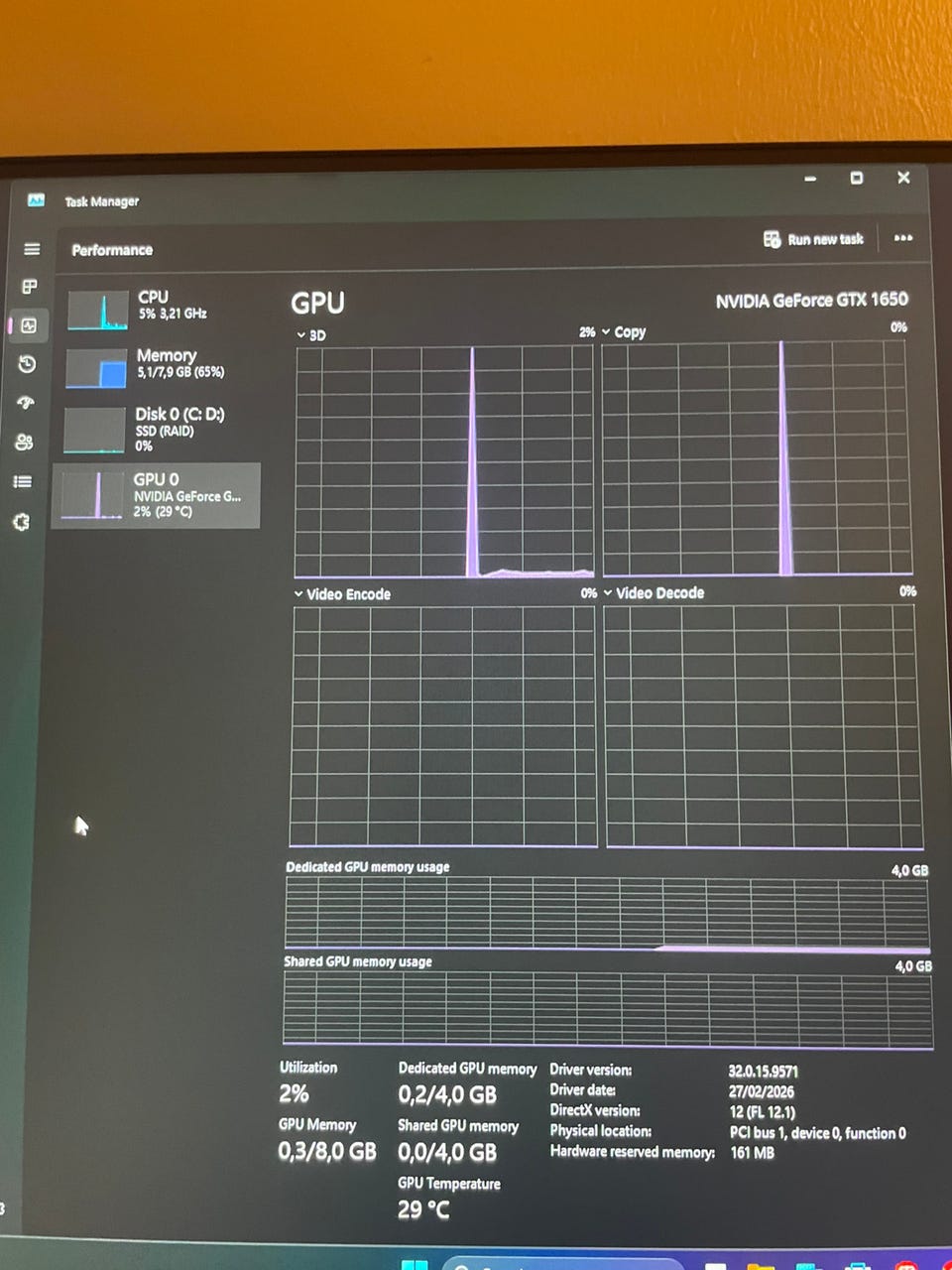Open the hamburger navigation menu
Image resolution: width=952 pixels, height=1270 pixels.
pos(32,249)
